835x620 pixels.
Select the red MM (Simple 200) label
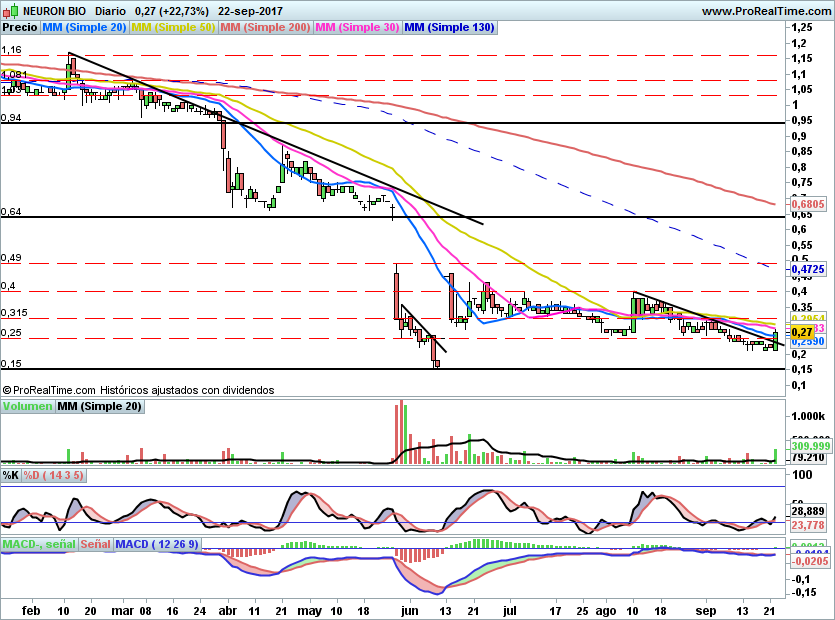(265, 28)
